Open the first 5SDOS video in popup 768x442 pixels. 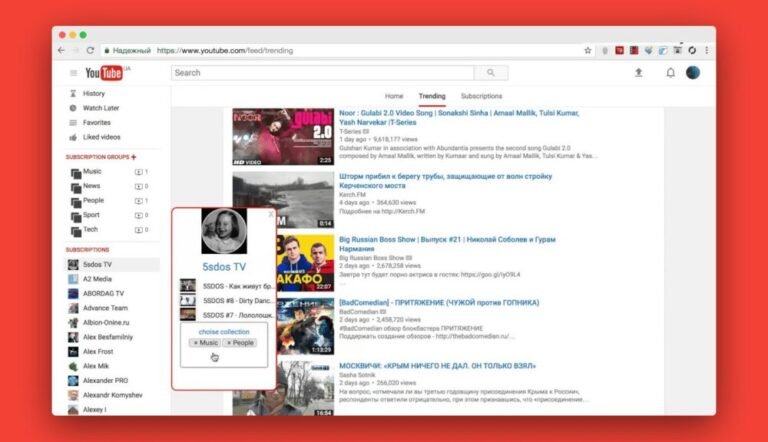(x=238, y=286)
